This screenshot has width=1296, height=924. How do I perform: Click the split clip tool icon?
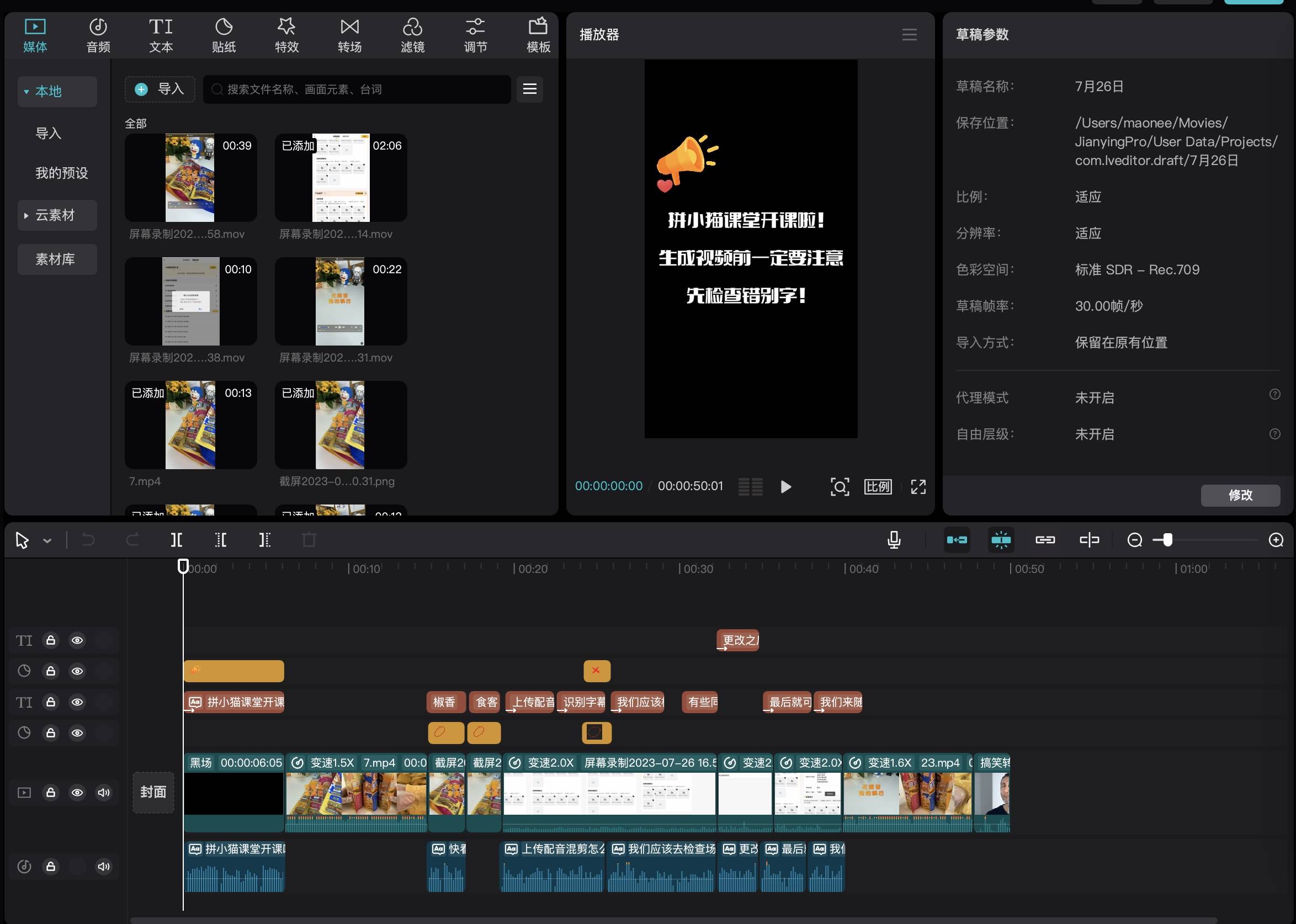[177, 539]
